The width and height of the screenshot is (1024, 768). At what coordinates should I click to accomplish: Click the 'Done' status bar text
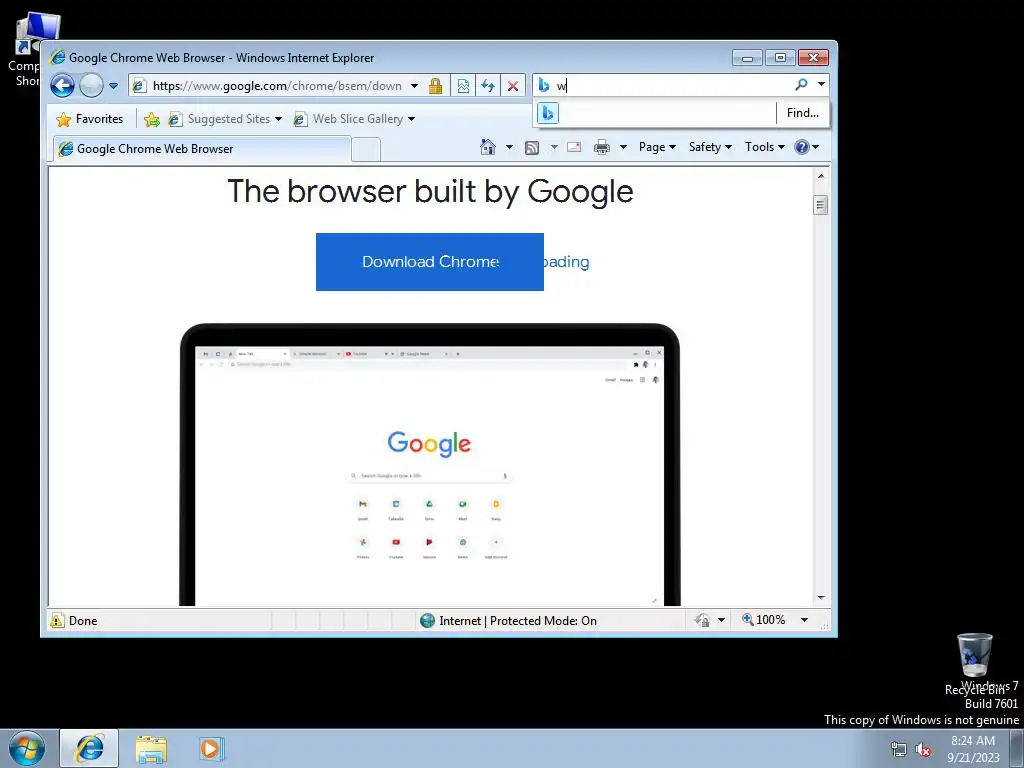83,621
